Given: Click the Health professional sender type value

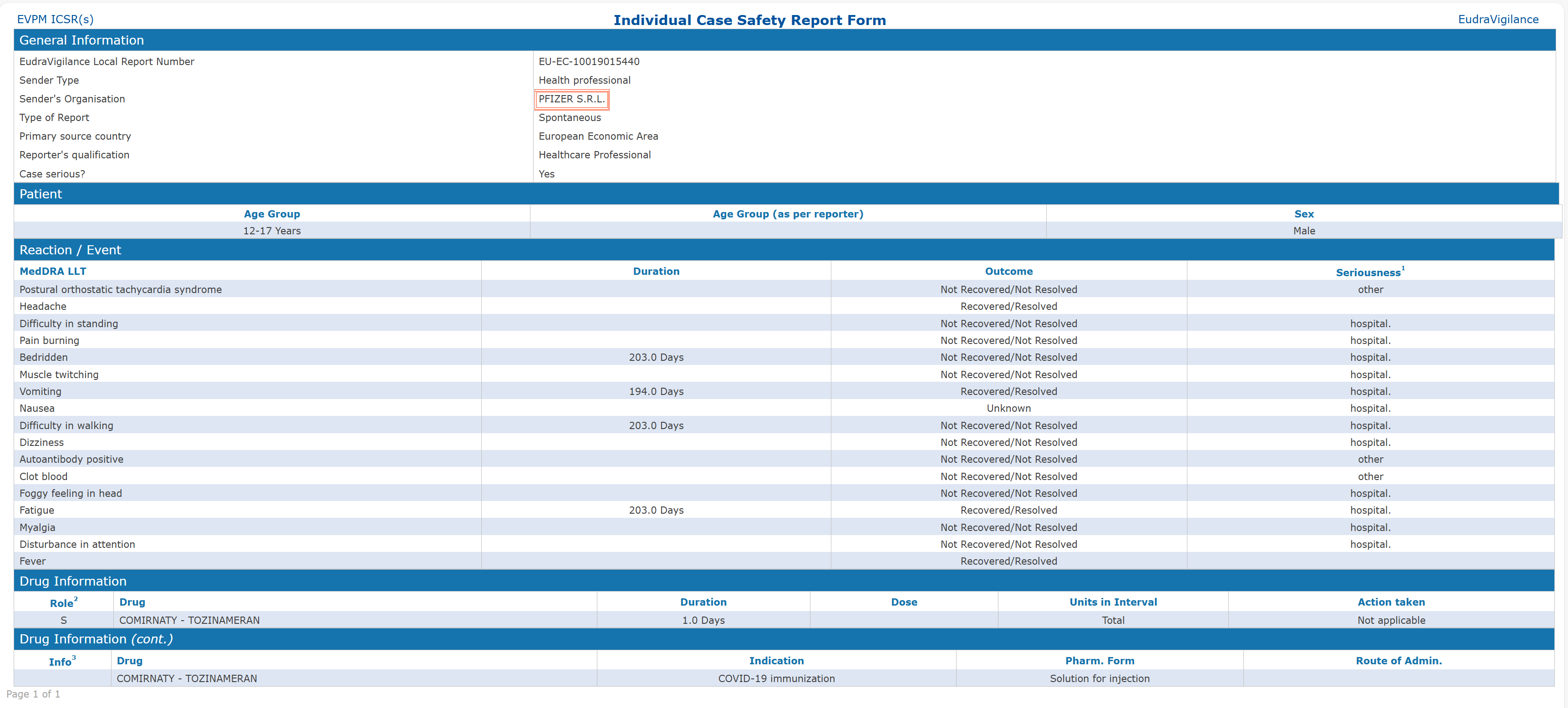Looking at the screenshot, I should [584, 80].
